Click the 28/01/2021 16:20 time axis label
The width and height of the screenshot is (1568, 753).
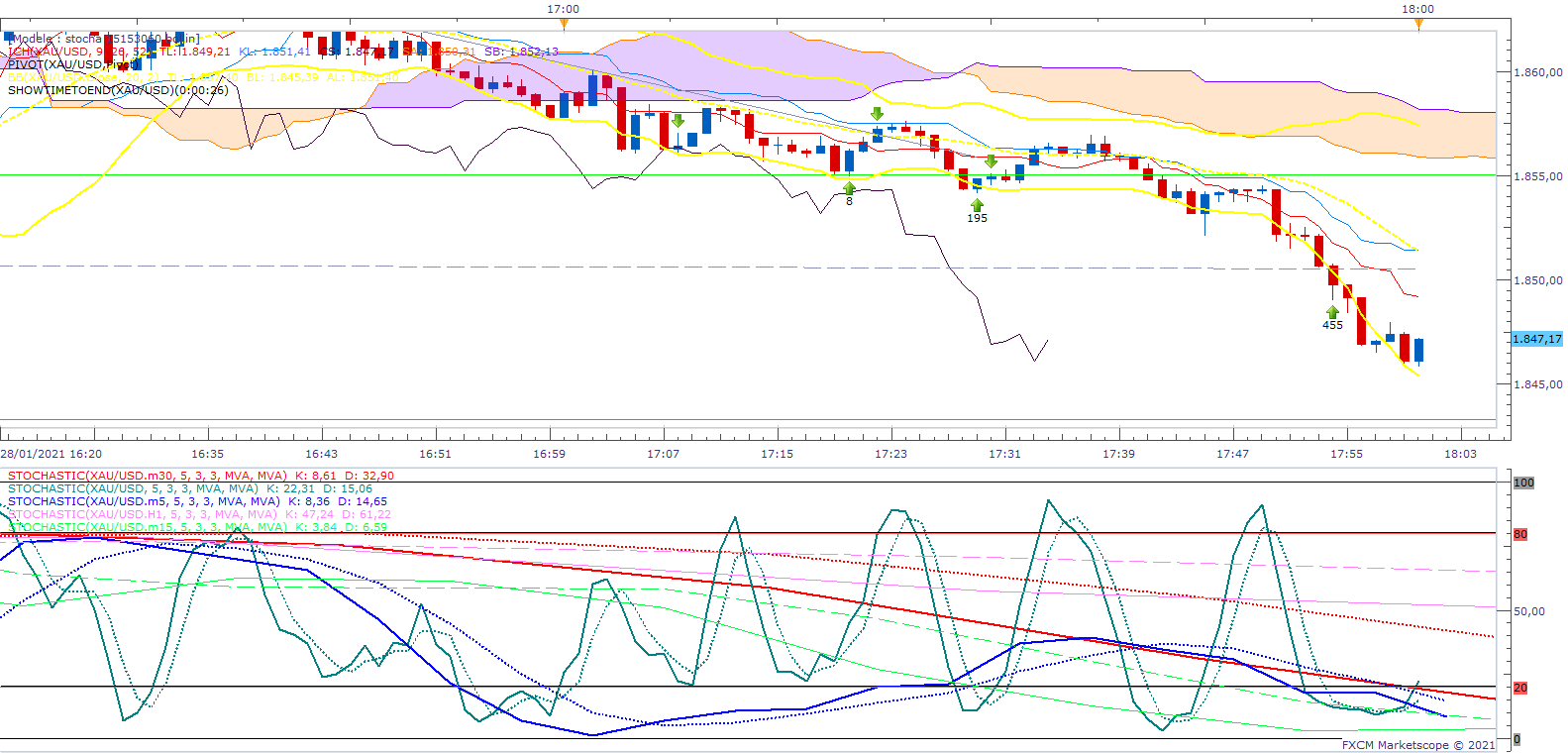pos(51,454)
